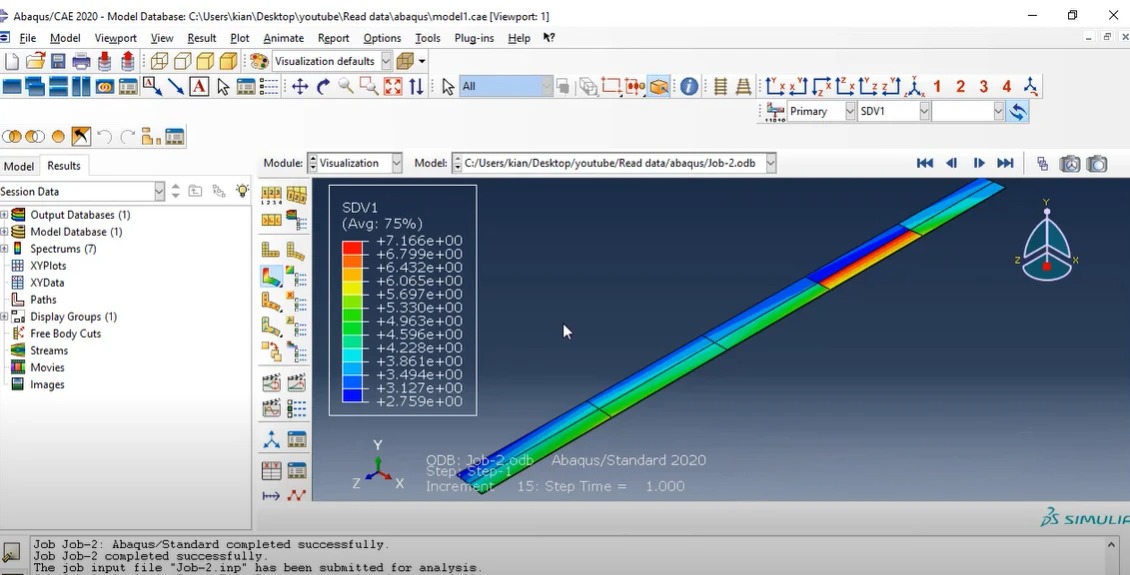Apply the XY front view
The width and height of the screenshot is (1130, 575).
[x=776, y=86]
